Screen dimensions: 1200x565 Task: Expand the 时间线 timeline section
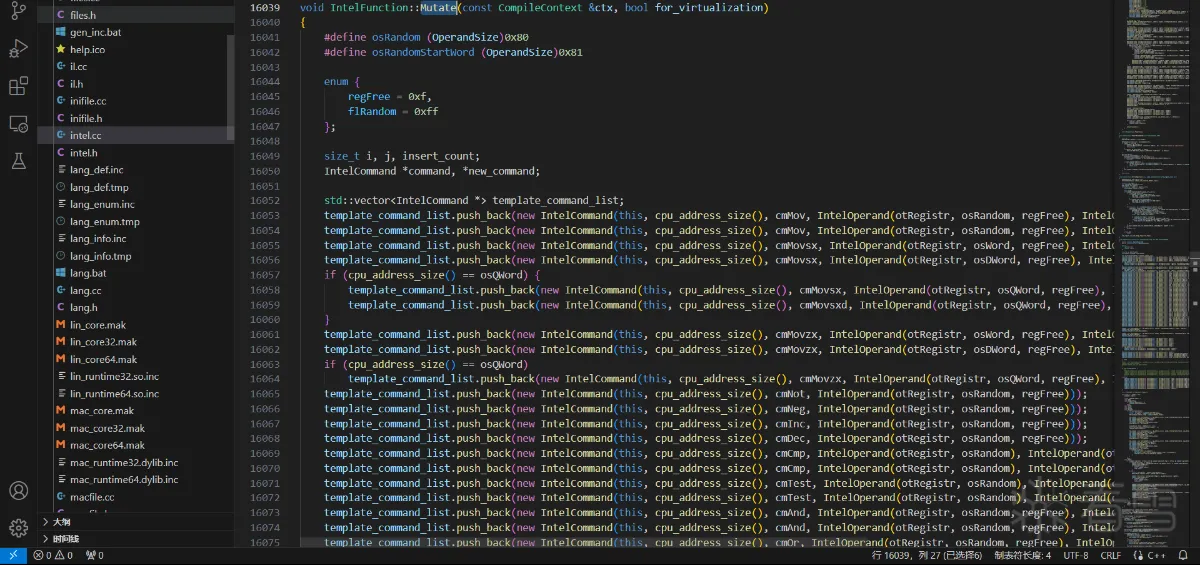pyautogui.click(x=136, y=538)
